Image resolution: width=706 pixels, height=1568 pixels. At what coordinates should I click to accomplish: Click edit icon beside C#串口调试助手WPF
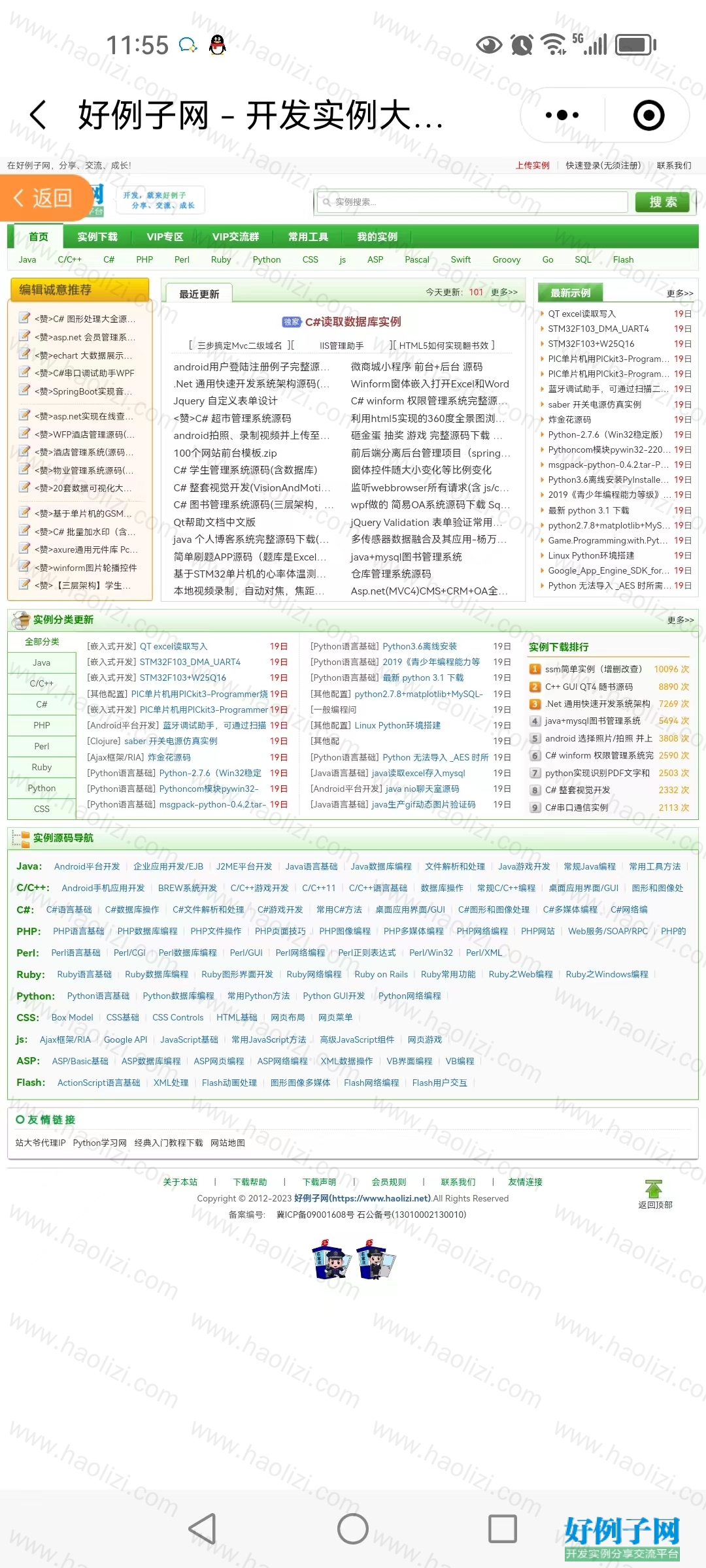[24, 372]
